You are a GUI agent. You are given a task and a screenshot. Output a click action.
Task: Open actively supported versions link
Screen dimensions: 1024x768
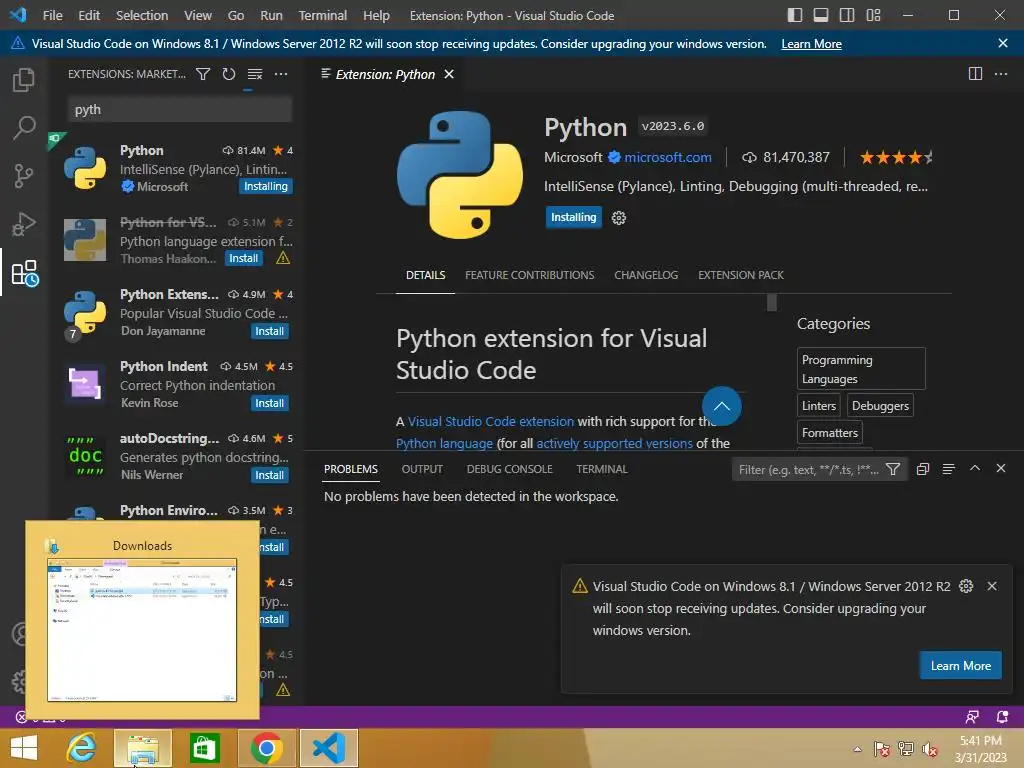click(615, 443)
